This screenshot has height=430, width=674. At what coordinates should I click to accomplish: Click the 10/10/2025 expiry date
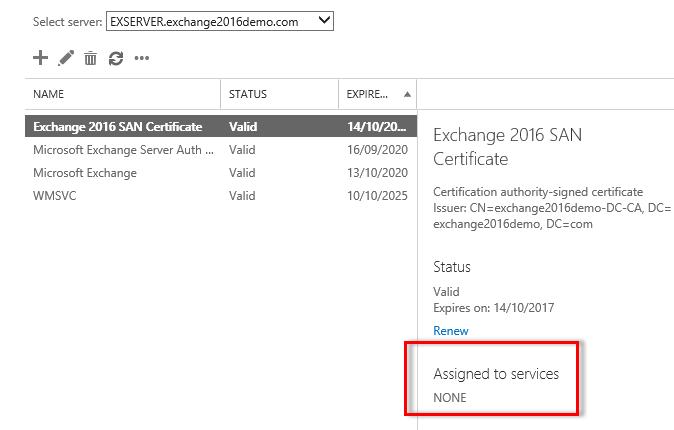point(377,196)
